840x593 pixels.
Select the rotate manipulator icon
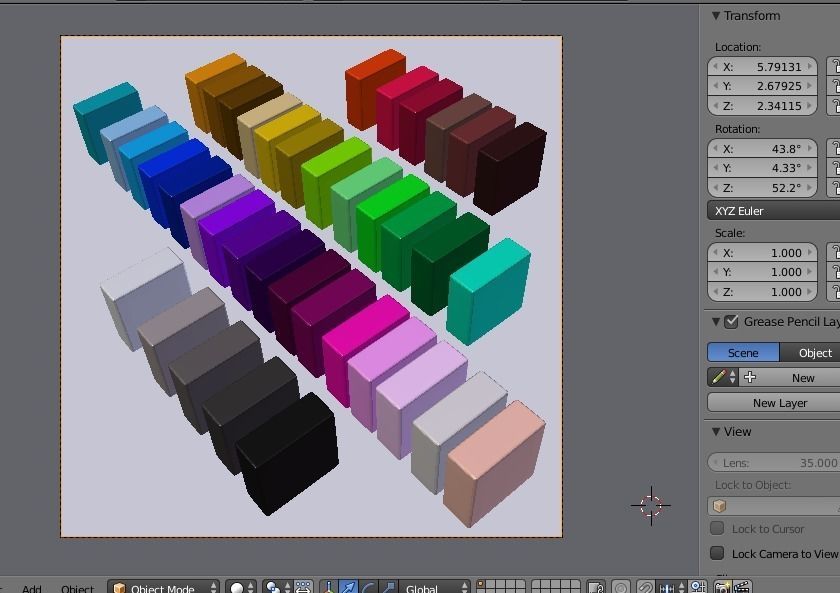[x=366, y=587]
